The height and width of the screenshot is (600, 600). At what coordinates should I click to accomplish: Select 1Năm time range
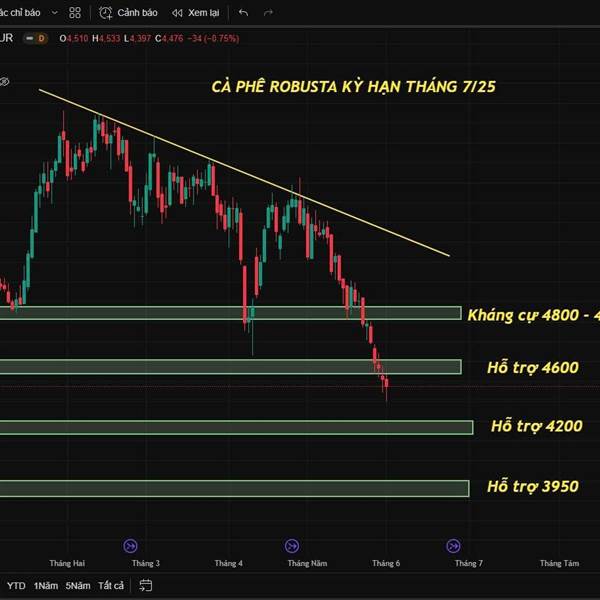pos(46,585)
